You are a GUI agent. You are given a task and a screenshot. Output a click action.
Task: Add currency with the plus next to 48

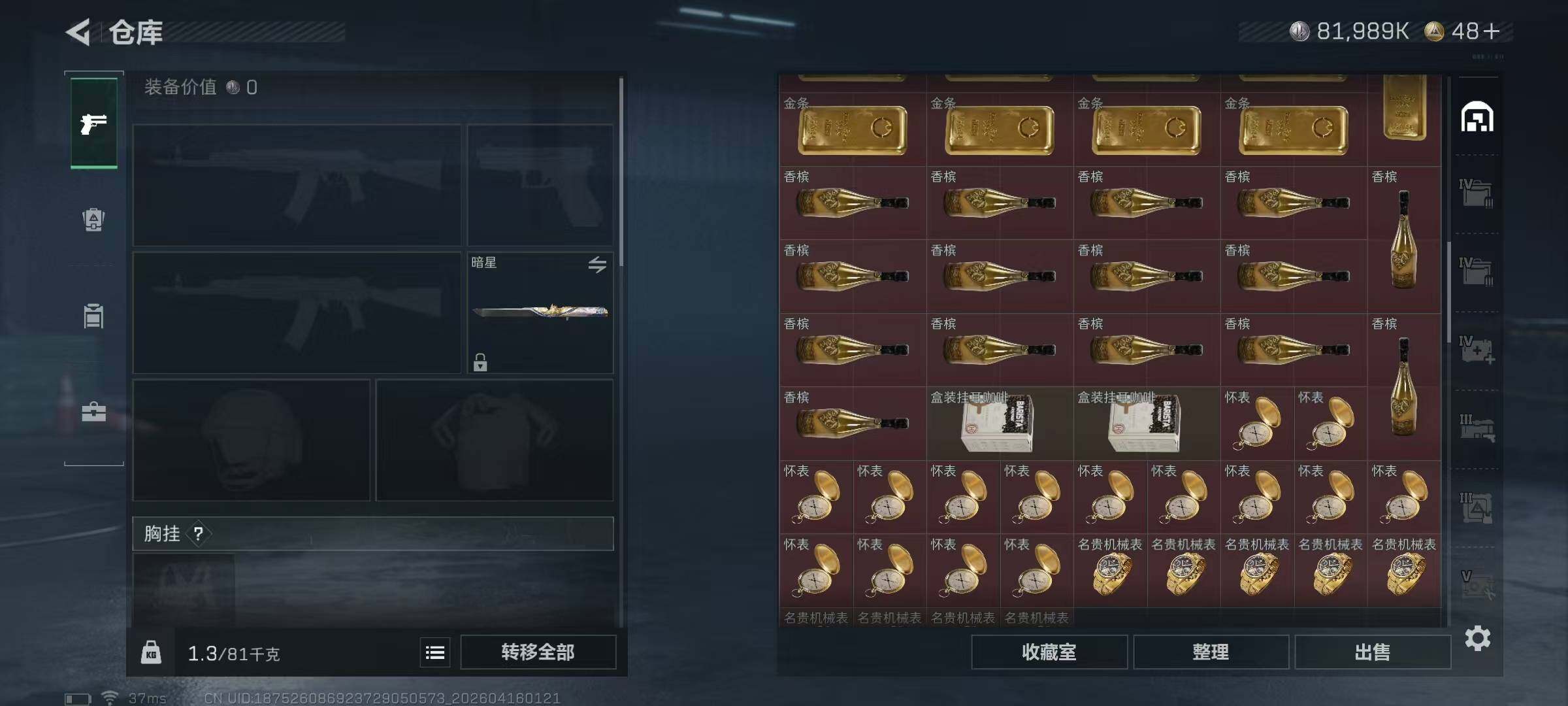1492,31
